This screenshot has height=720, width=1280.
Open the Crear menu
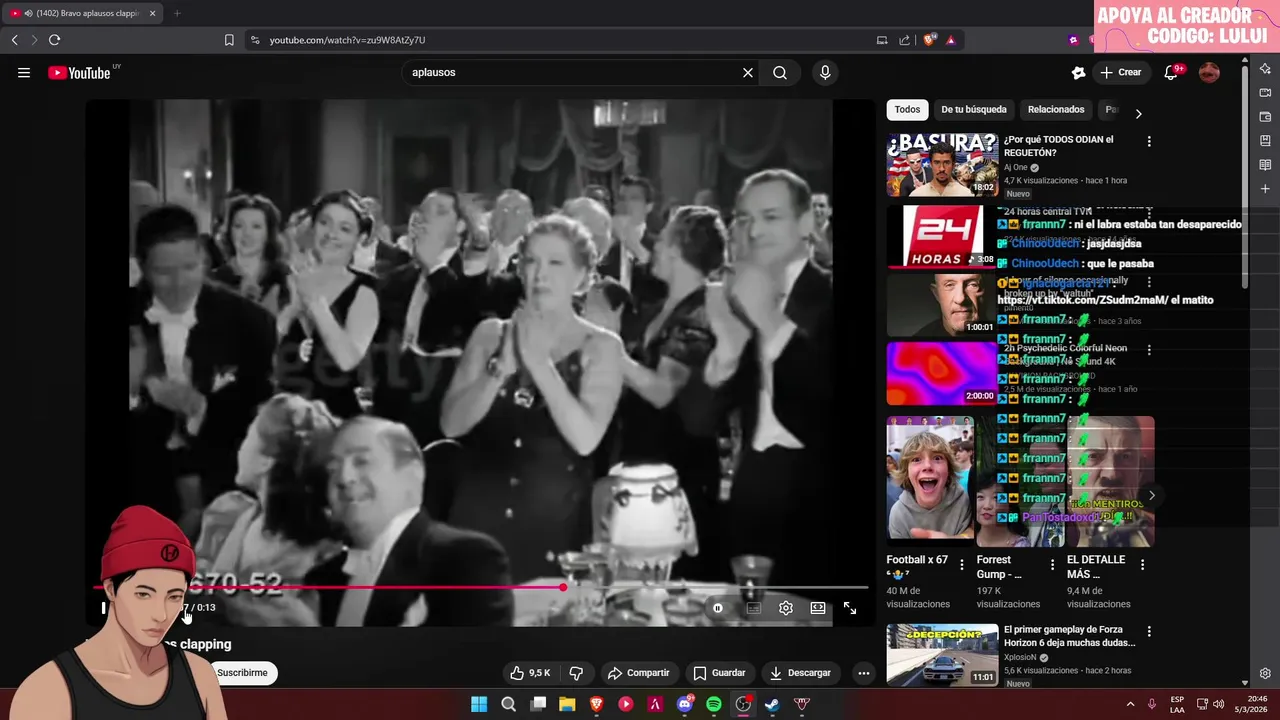(x=1121, y=73)
